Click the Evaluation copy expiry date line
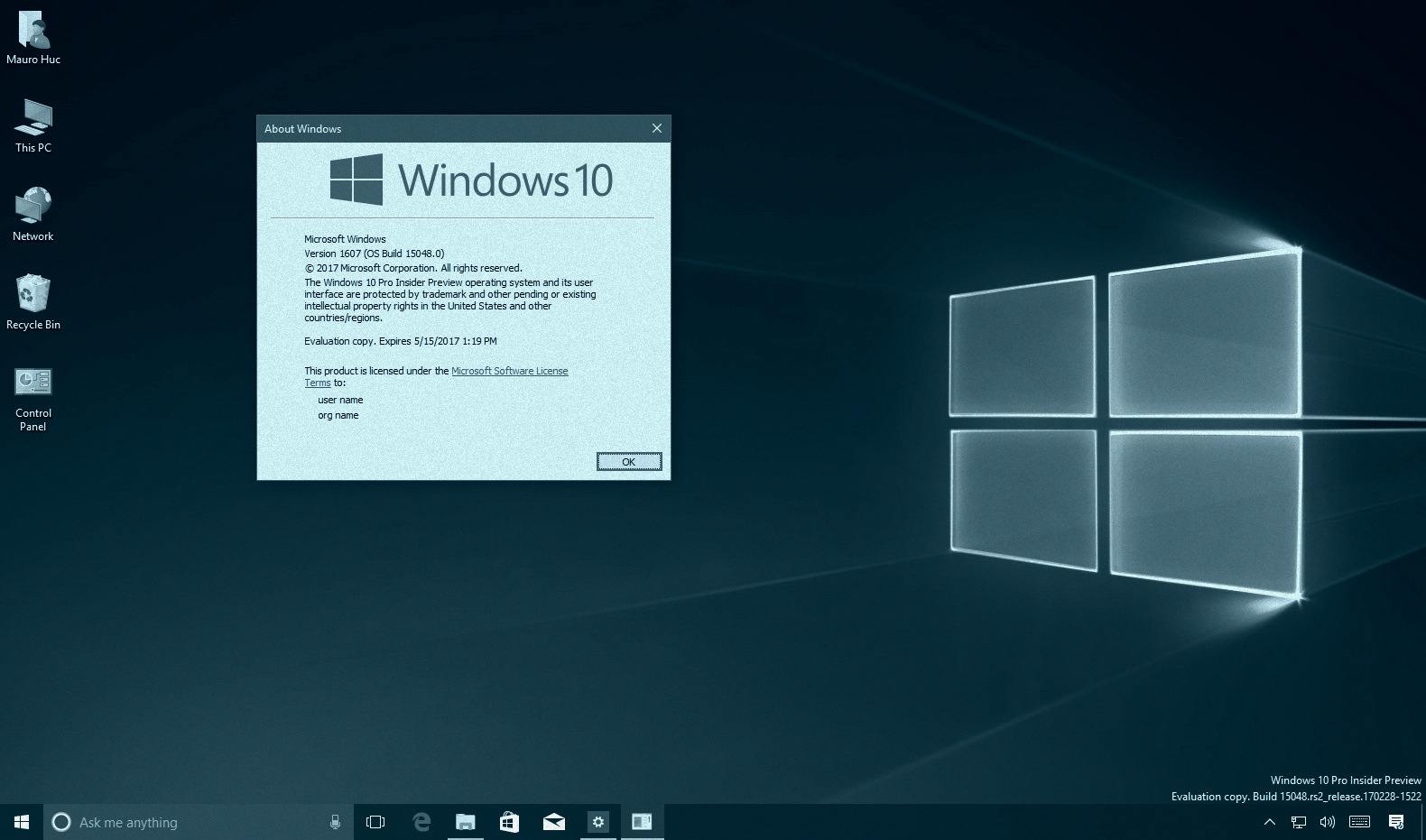The height and width of the screenshot is (840, 1426). tap(401, 341)
